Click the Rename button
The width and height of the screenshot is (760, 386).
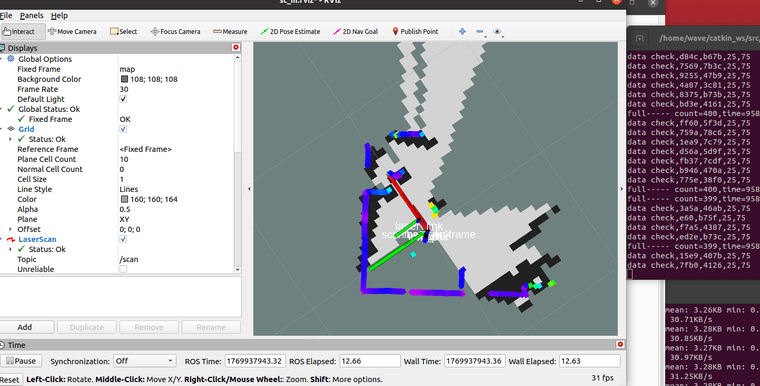pyautogui.click(x=211, y=327)
